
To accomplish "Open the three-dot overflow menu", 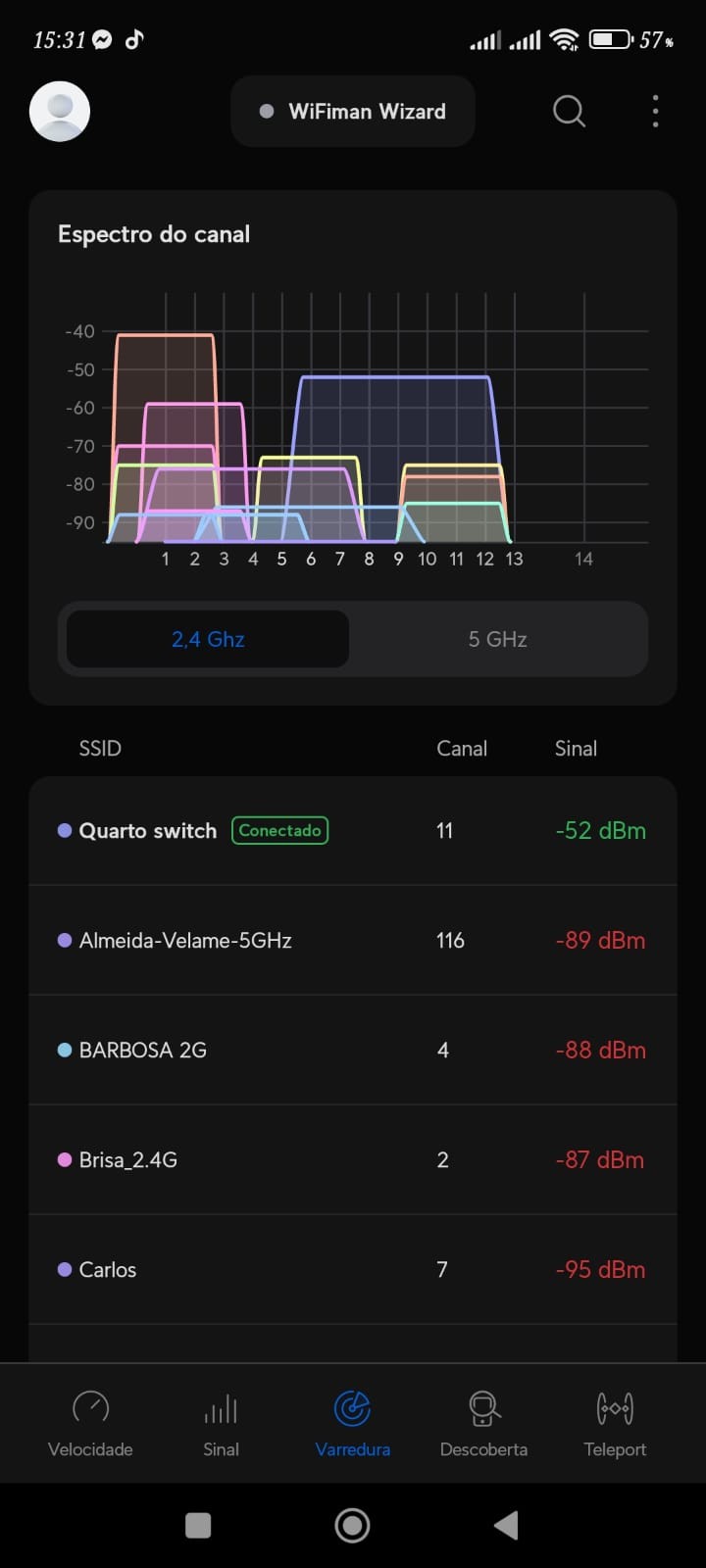I will click(x=655, y=112).
